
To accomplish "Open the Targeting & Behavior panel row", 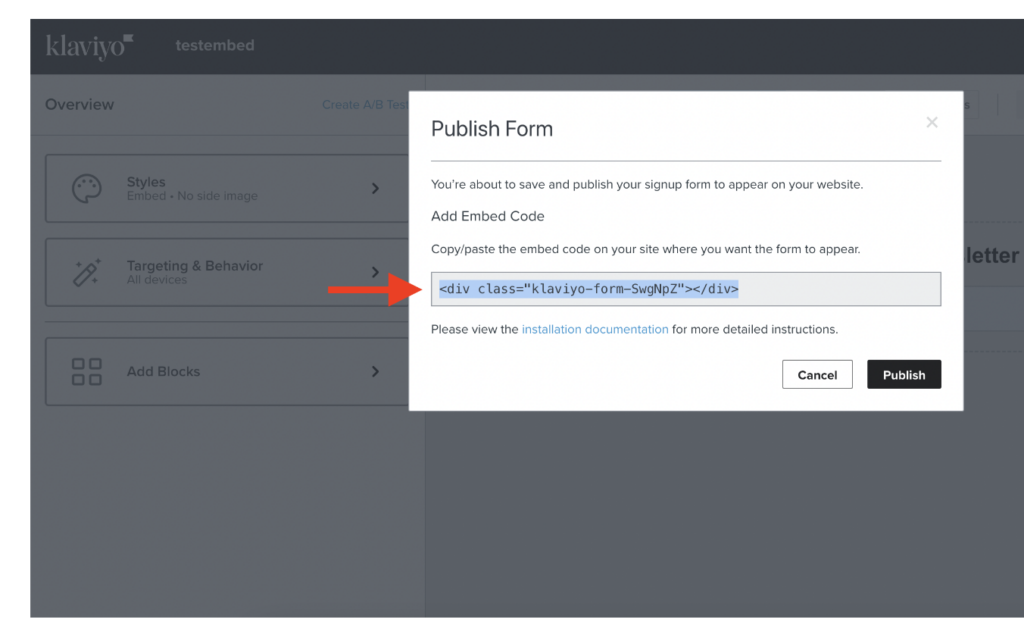I will point(227,272).
